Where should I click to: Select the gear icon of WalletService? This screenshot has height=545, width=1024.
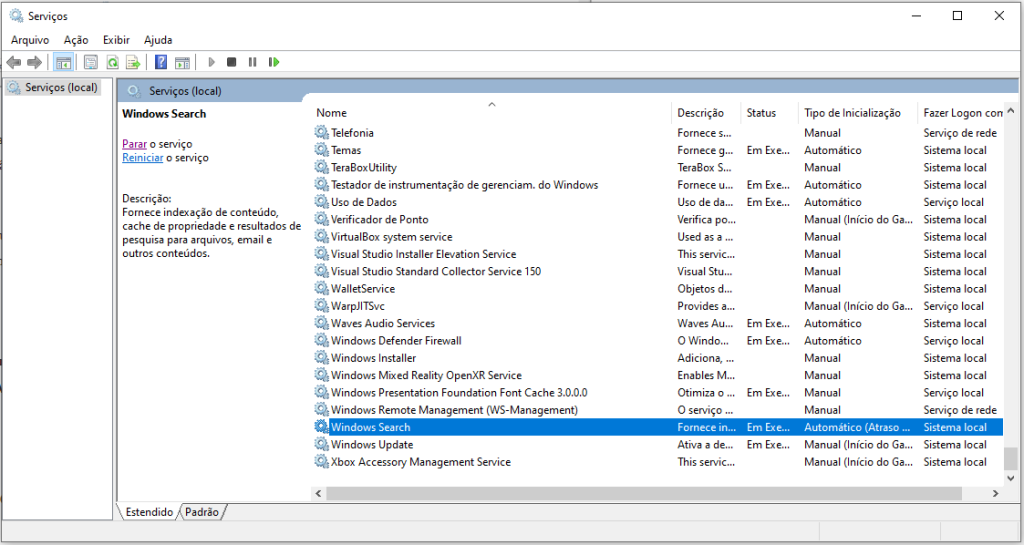point(321,288)
